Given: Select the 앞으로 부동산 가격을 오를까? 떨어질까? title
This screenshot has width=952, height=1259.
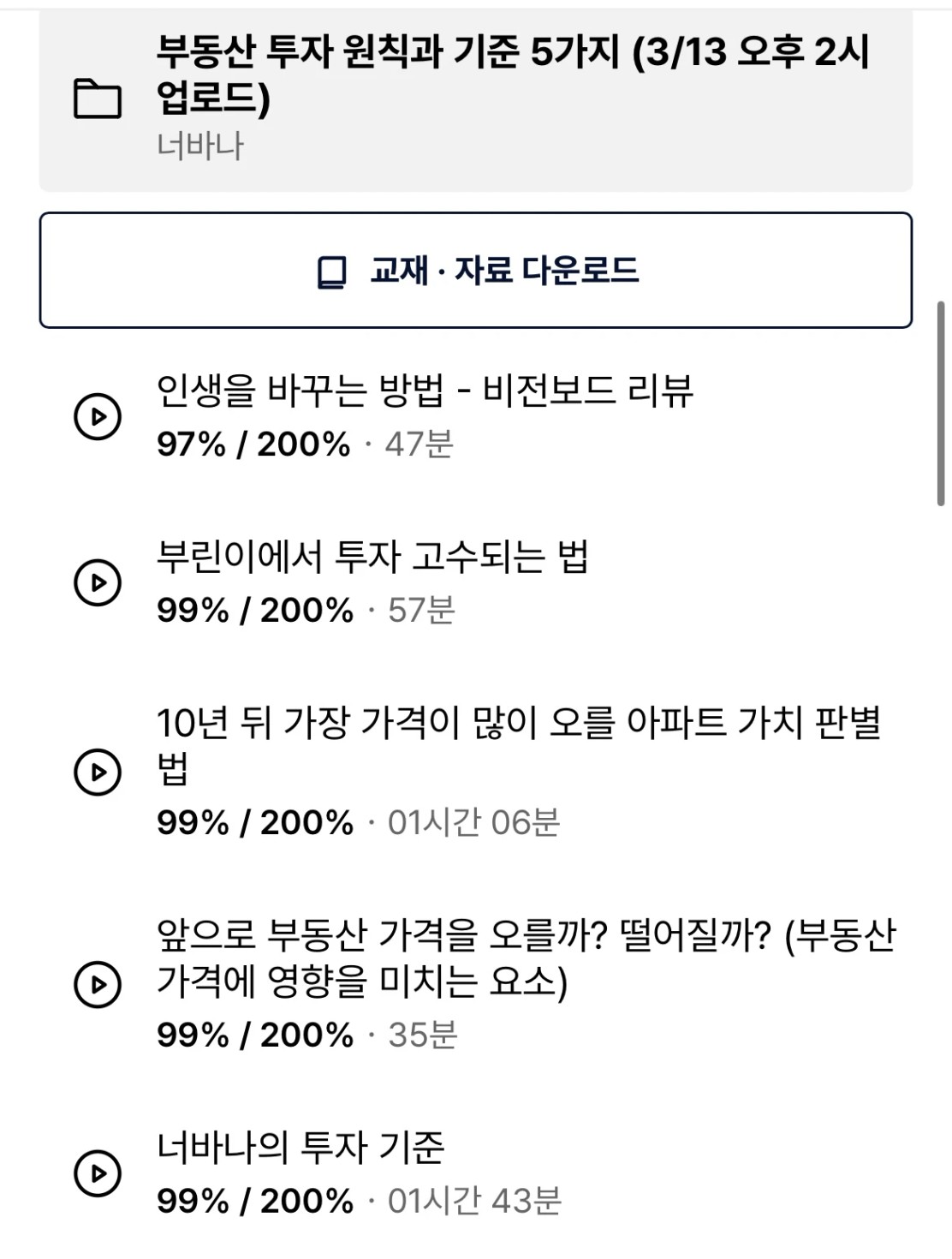Looking at the screenshot, I should click(x=526, y=958).
